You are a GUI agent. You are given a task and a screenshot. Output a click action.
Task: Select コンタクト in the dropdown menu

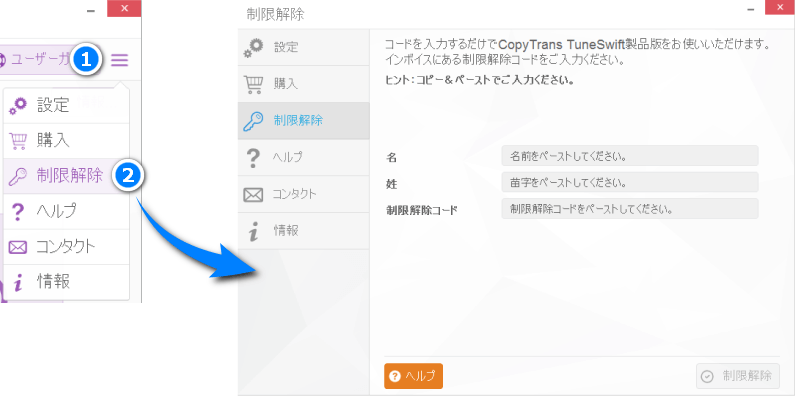[x=66, y=247]
